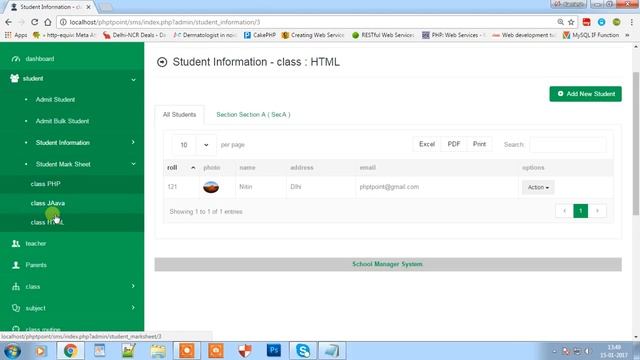Viewport: 640px width, 360px height.
Task: Reload the page with refresh icon
Action: pos(35,22)
